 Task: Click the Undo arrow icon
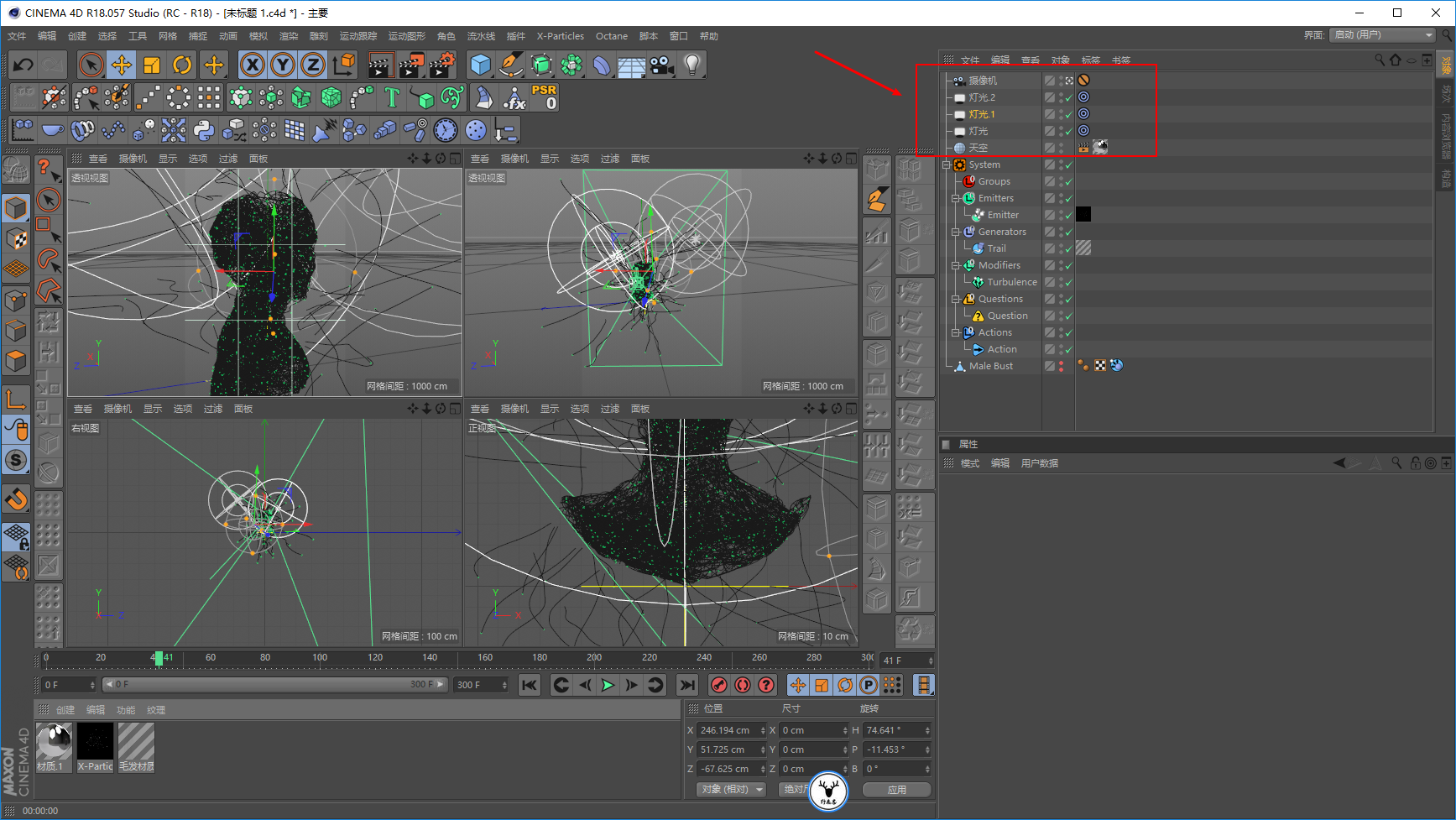click(x=23, y=65)
